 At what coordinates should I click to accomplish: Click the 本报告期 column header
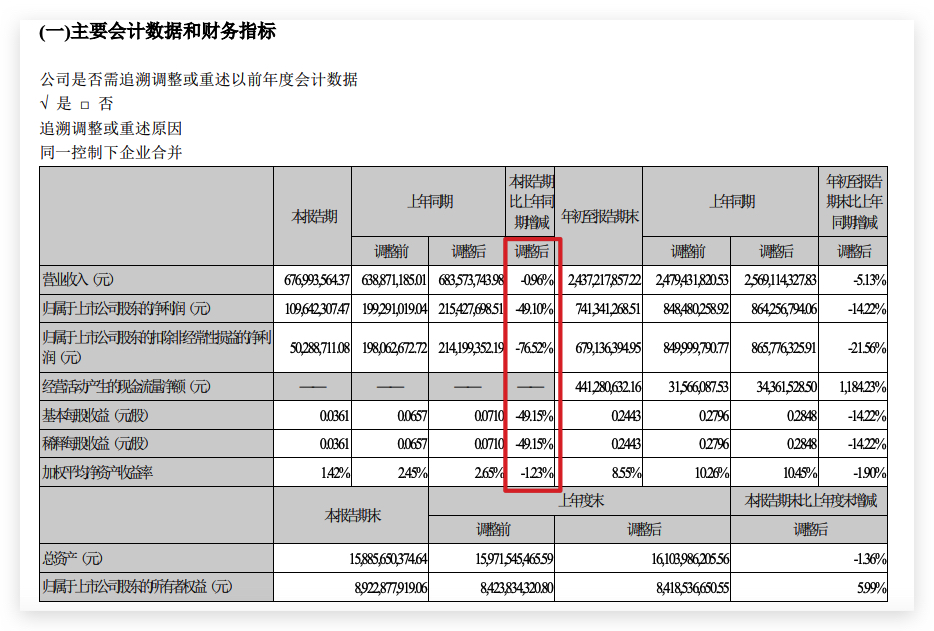pos(314,217)
